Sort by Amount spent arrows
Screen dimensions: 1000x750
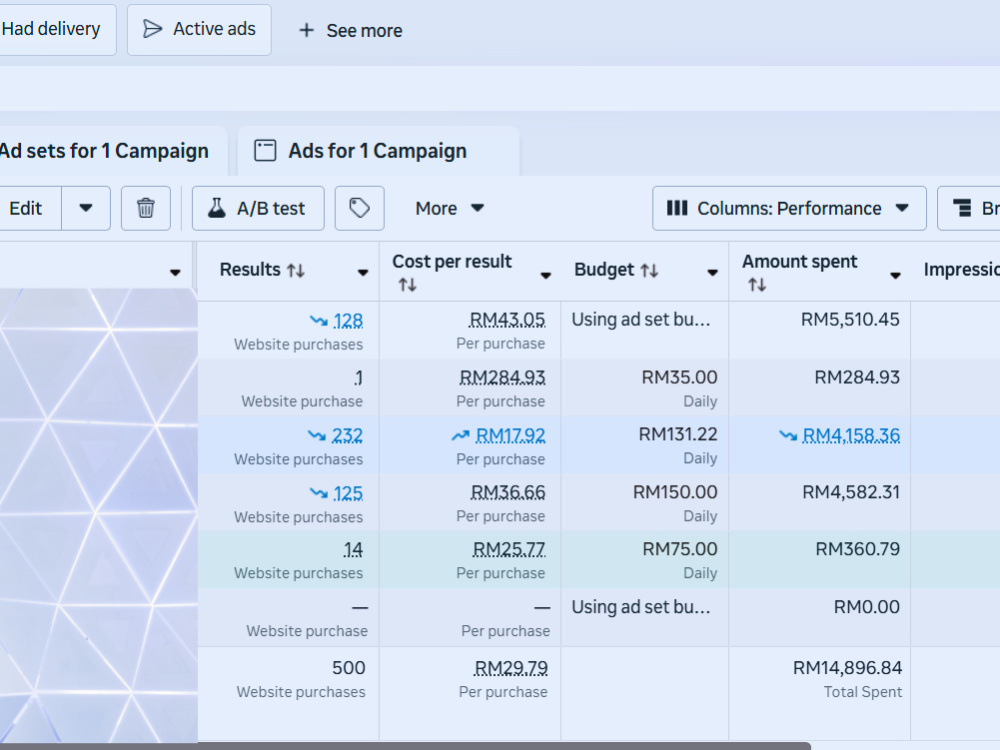(x=757, y=285)
